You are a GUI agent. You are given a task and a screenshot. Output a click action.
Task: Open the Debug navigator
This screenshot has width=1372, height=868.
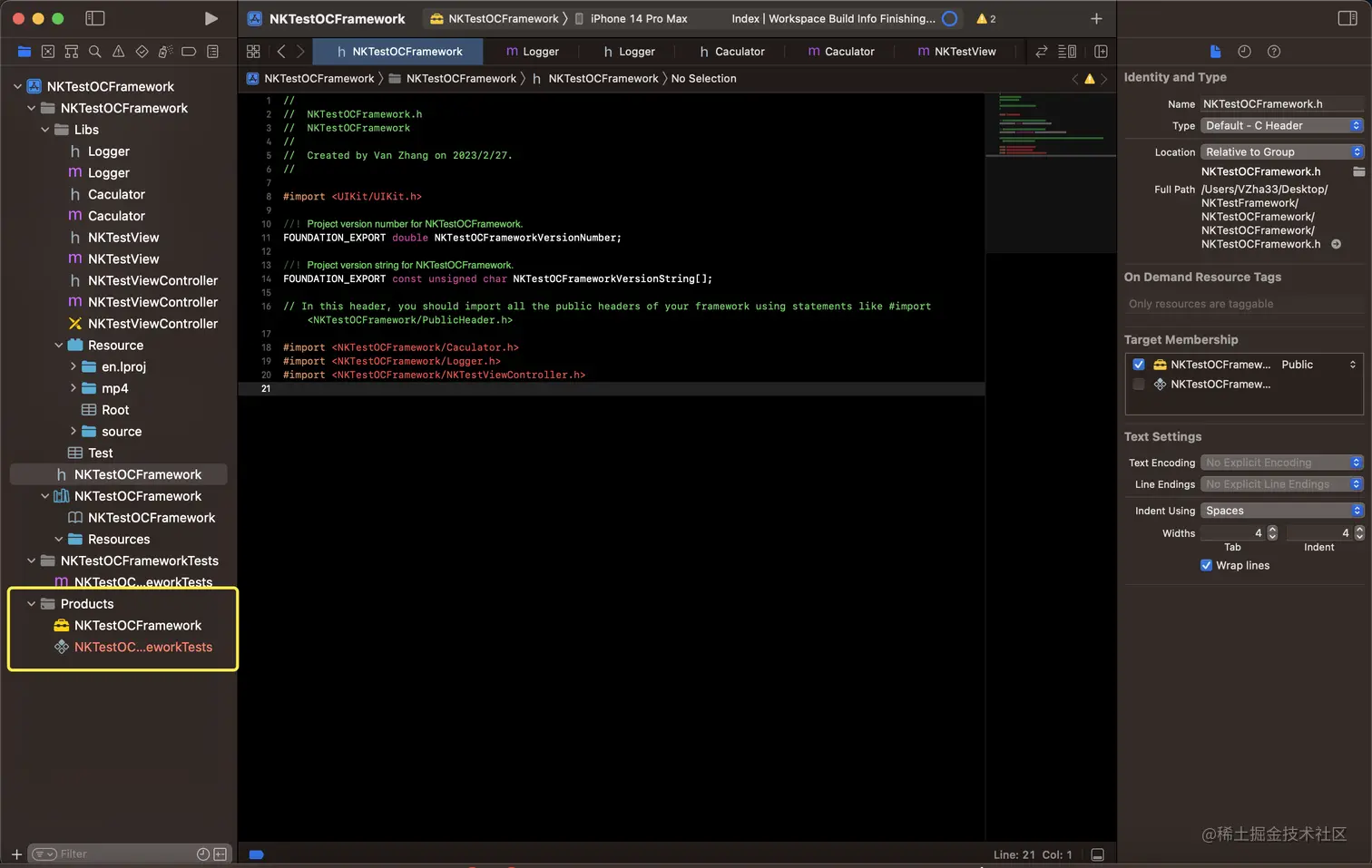[x=165, y=52]
